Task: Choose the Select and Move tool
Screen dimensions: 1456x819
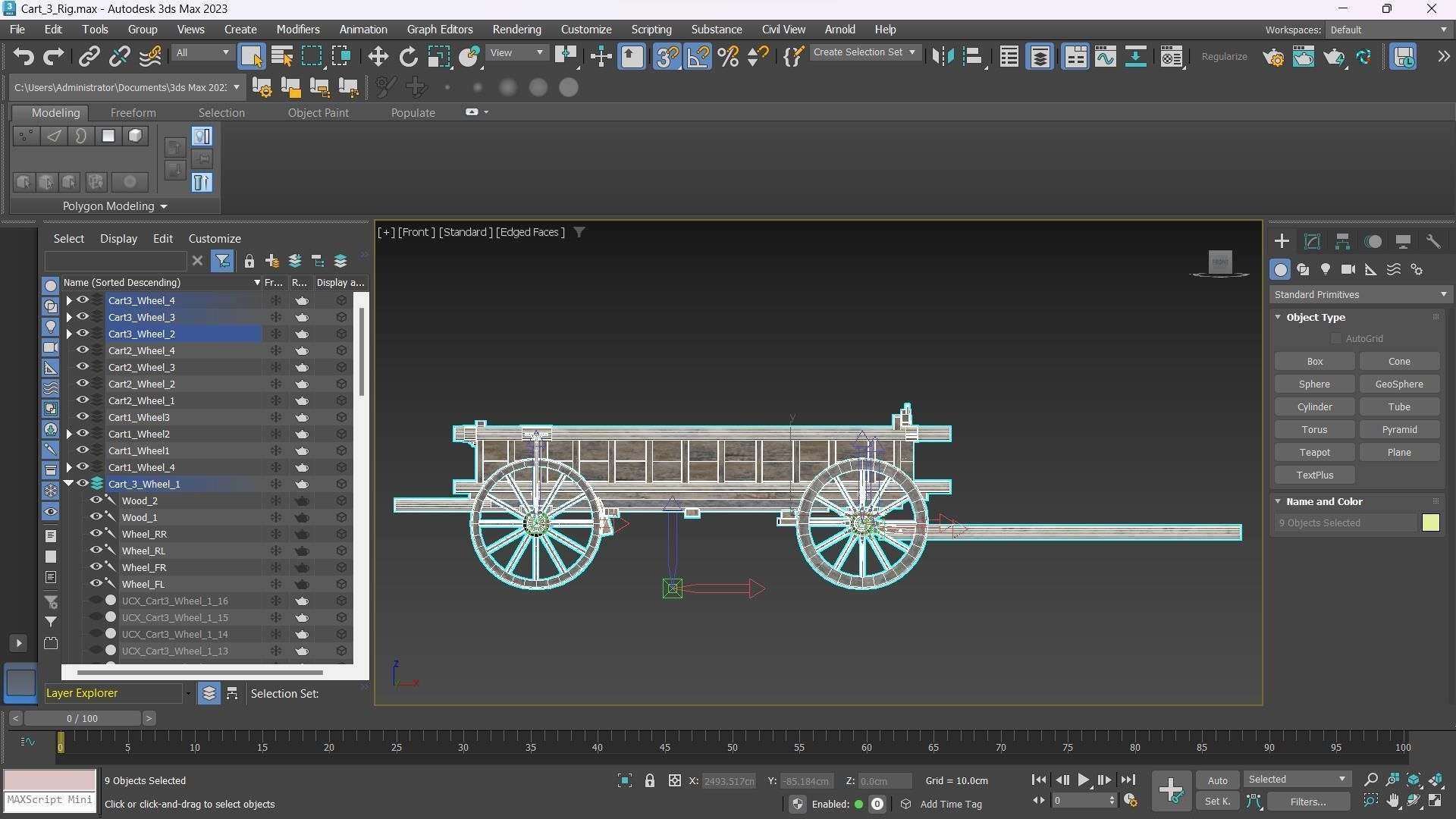Action: pos(378,57)
